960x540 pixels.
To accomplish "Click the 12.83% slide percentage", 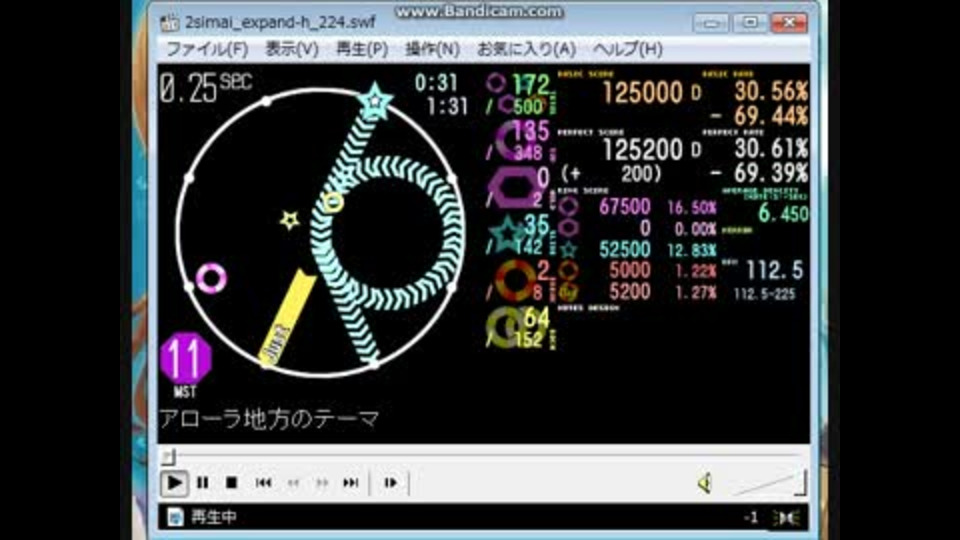I will coord(692,250).
